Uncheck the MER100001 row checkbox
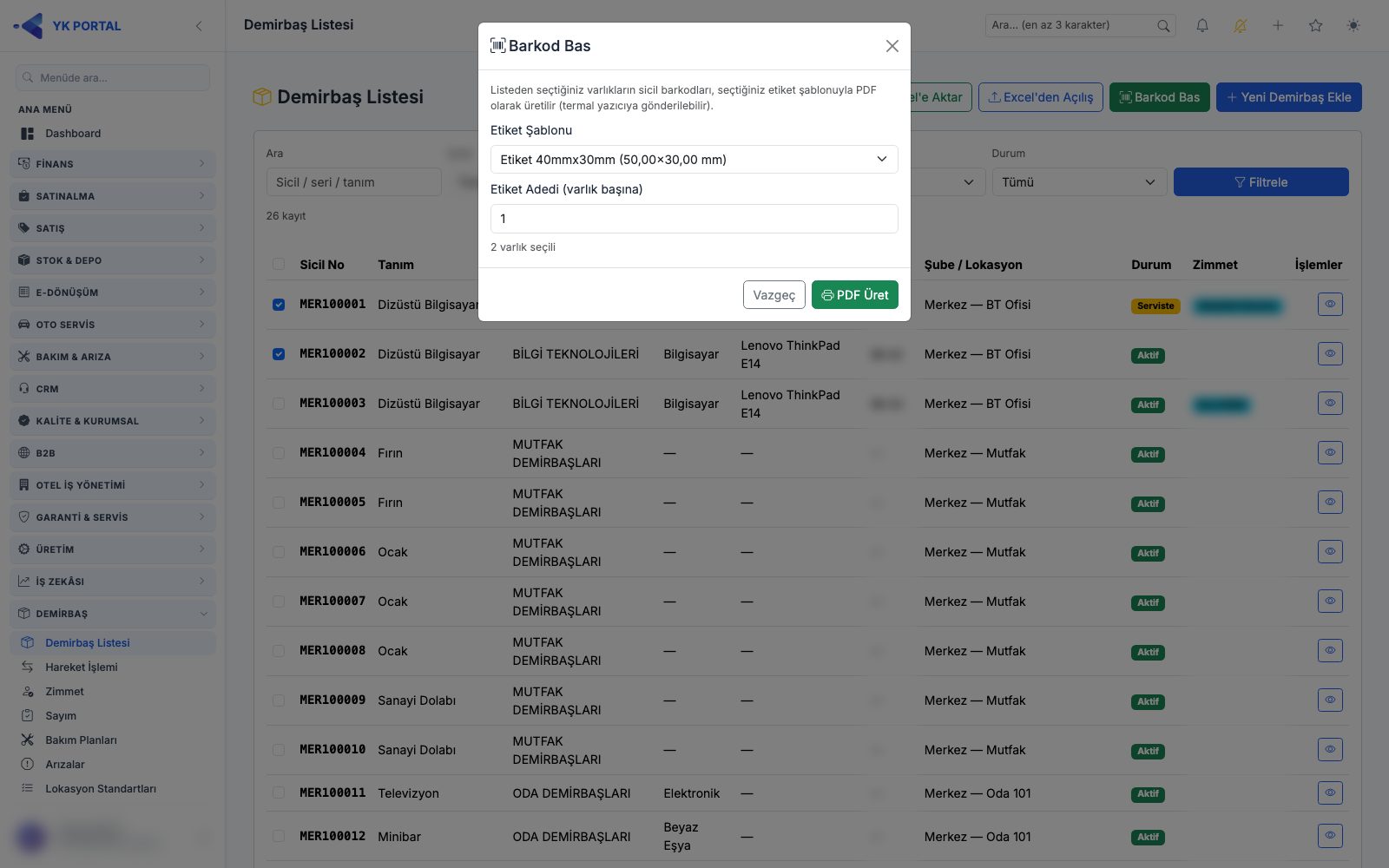1389x868 pixels. tap(279, 305)
